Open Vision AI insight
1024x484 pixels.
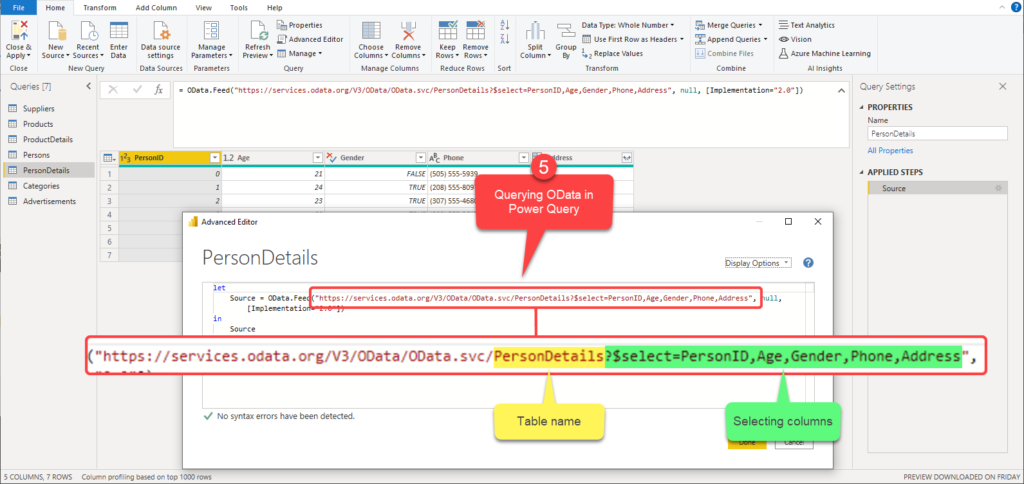click(795, 39)
